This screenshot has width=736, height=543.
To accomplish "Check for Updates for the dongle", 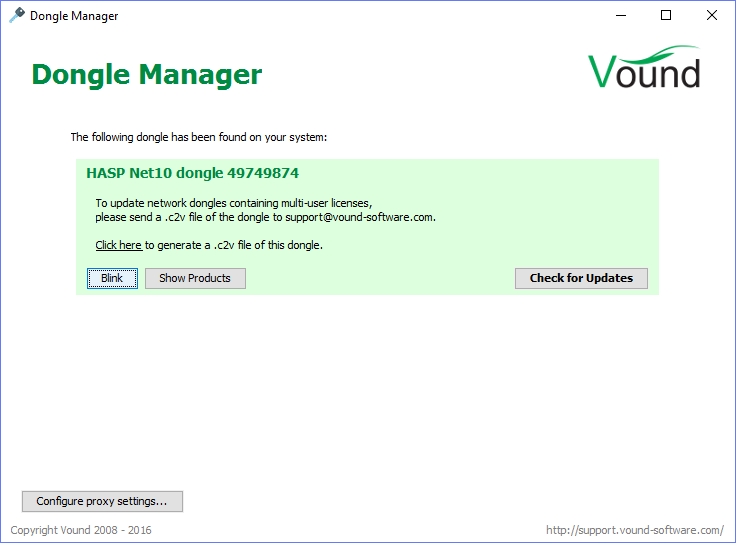I will click(x=581, y=278).
